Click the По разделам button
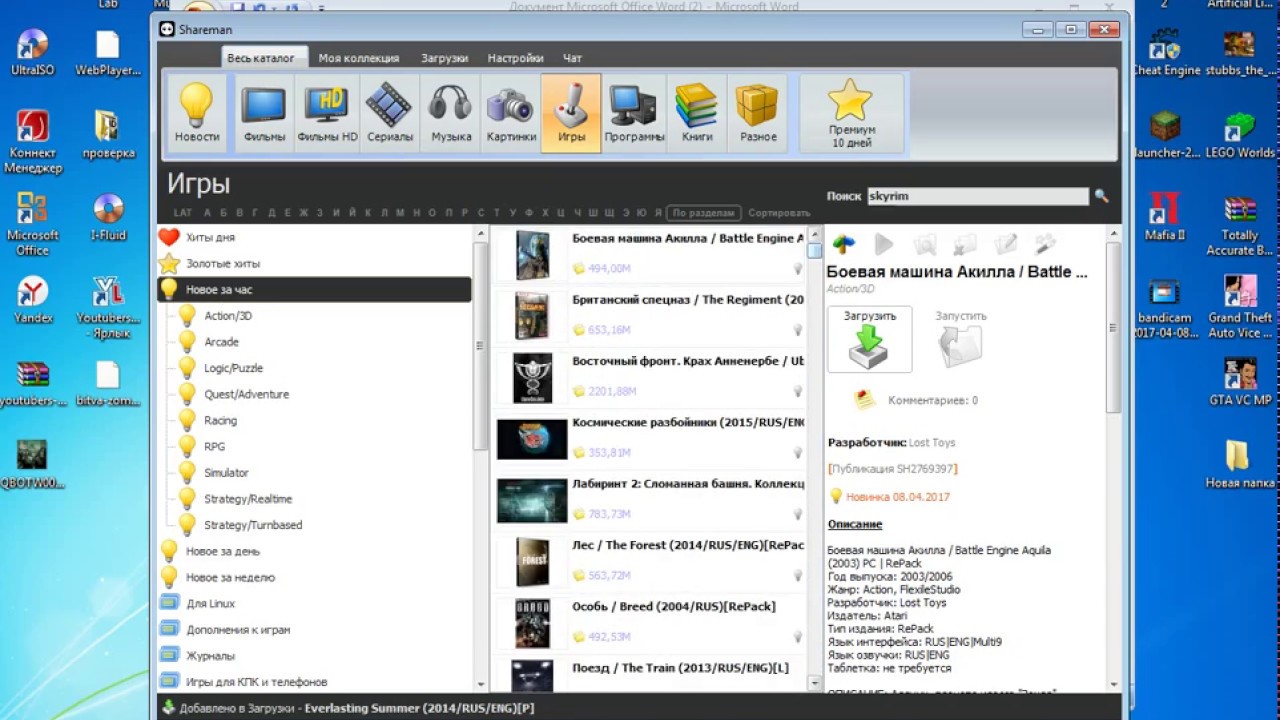The height and width of the screenshot is (720, 1280). 705,213
